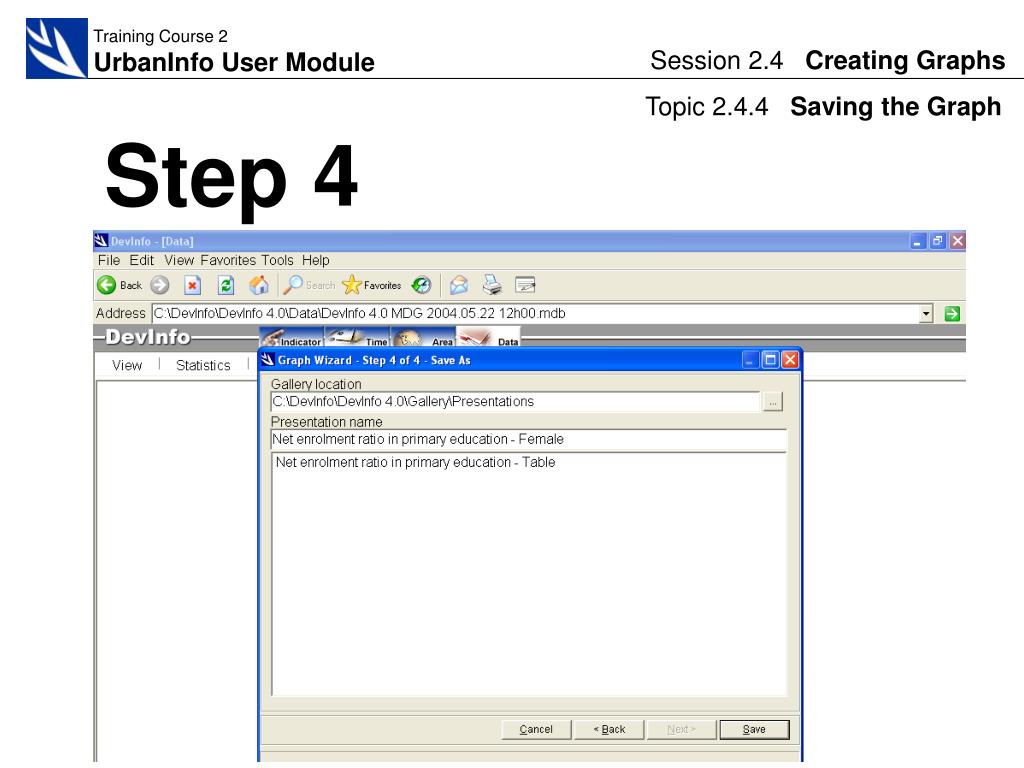
Task: Minimize the main DevInfo window
Action: (918, 242)
